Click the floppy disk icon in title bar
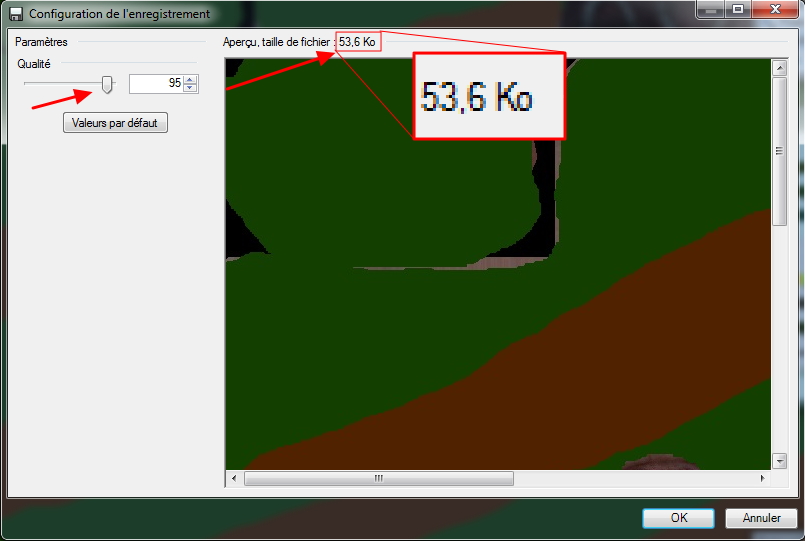This screenshot has width=805, height=541. [16, 14]
